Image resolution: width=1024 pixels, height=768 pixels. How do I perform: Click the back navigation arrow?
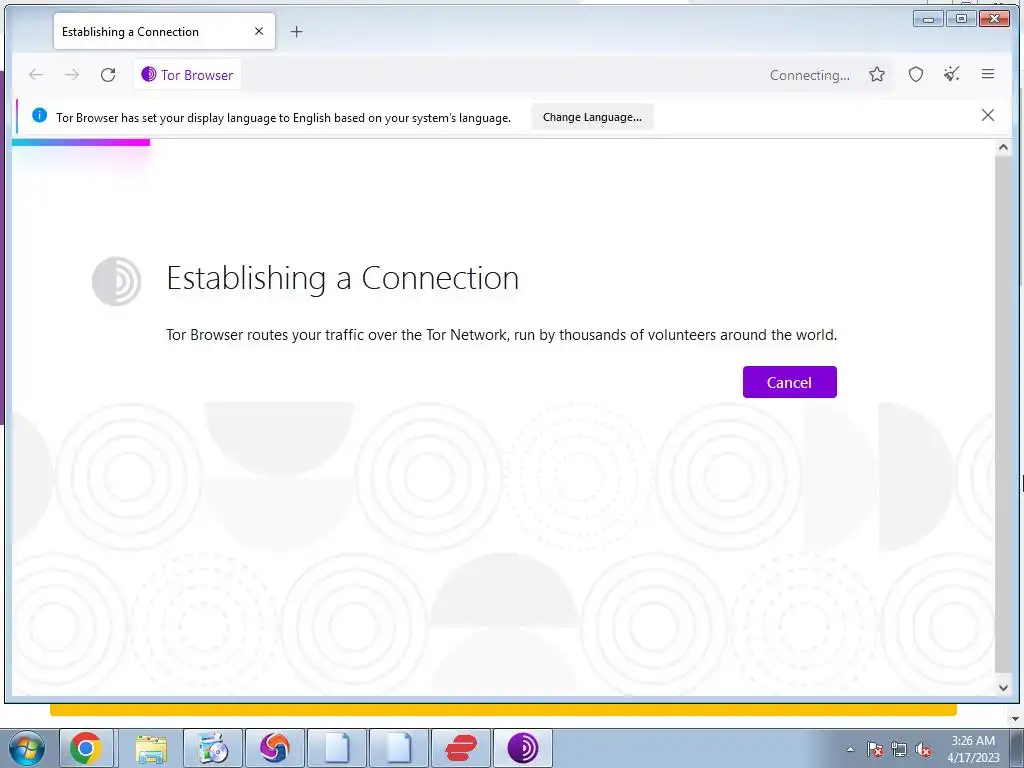click(x=36, y=74)
